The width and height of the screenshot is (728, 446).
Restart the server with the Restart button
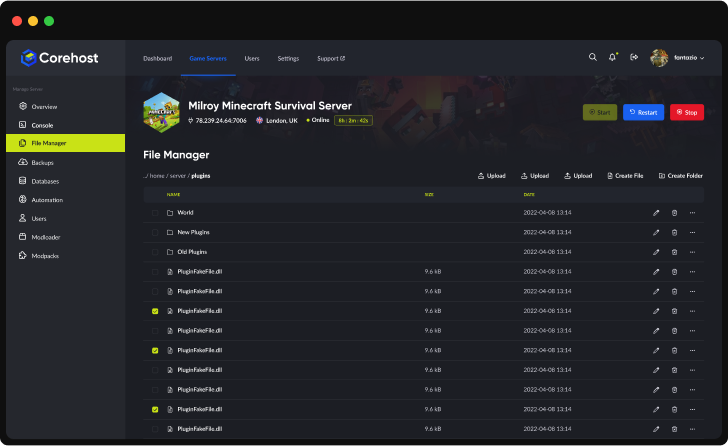click(643, 112)
